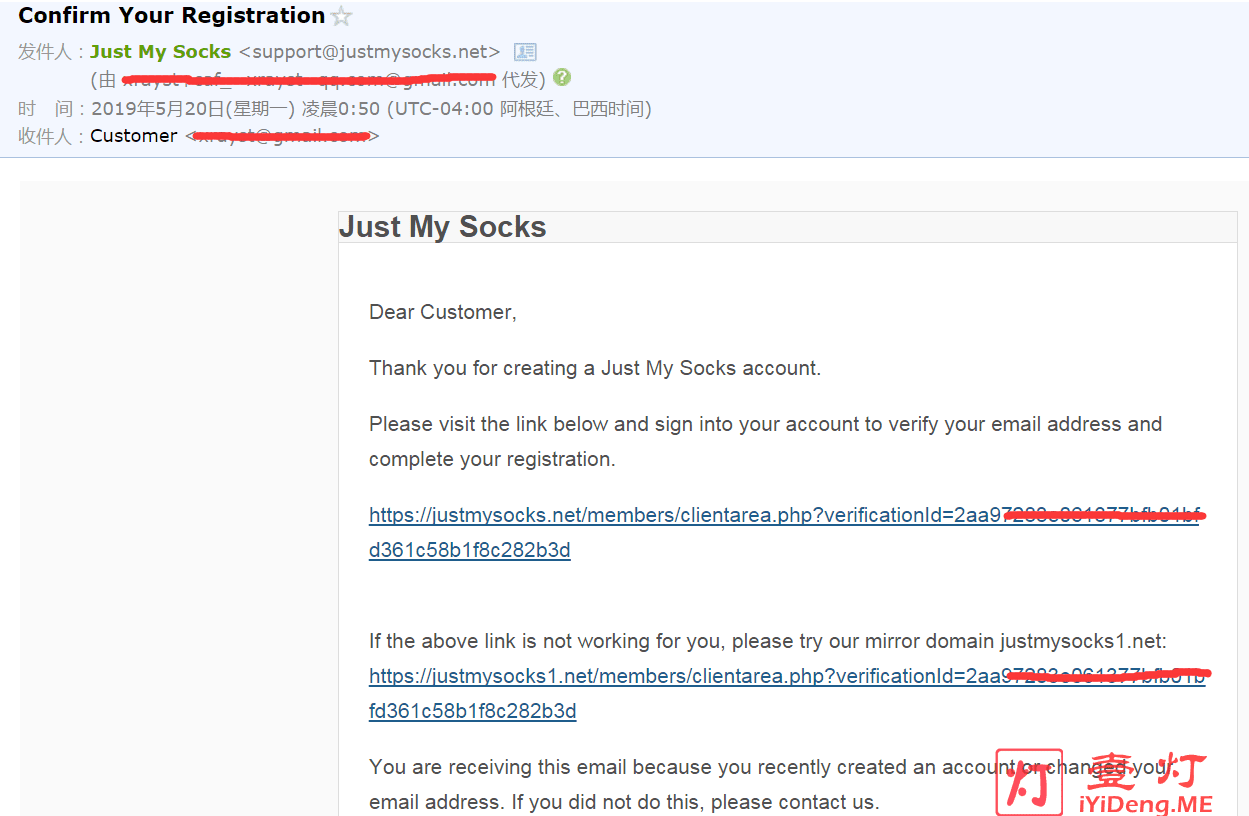
Task: Click the green sender name Just My Socks
Action: point(160,52)
